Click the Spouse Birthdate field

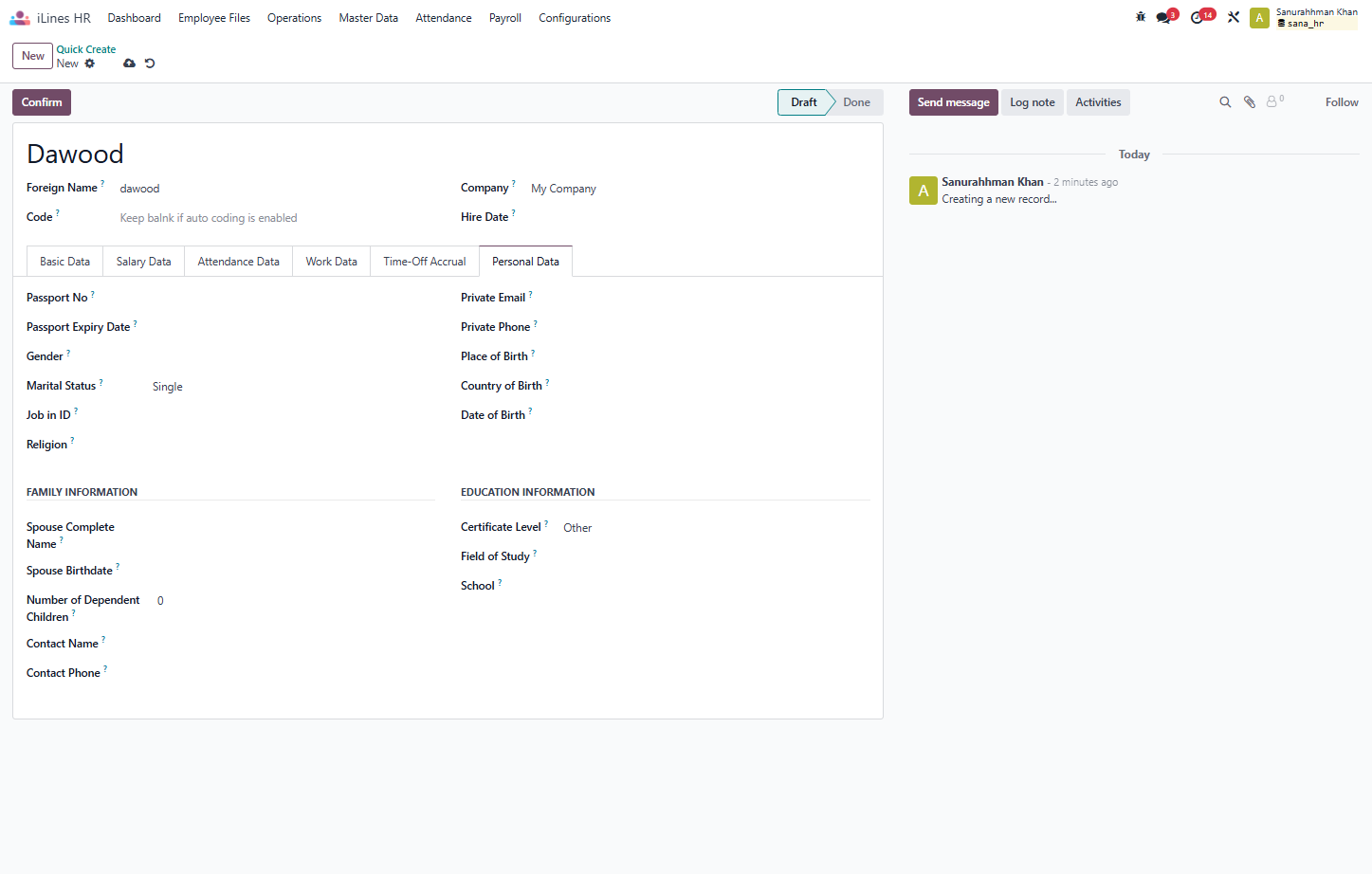[295, 572]
